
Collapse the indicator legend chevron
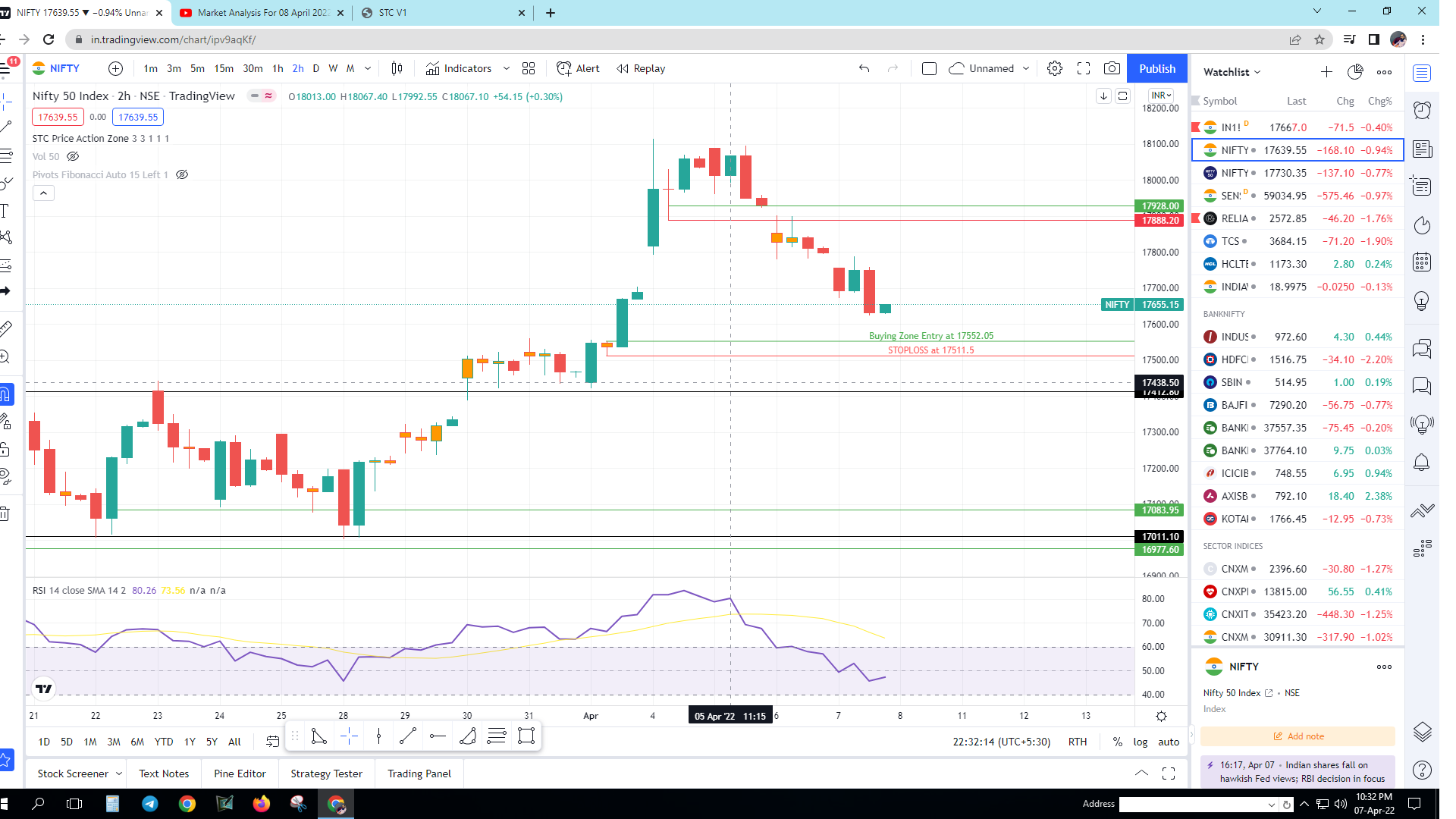(x=43, y=193)
